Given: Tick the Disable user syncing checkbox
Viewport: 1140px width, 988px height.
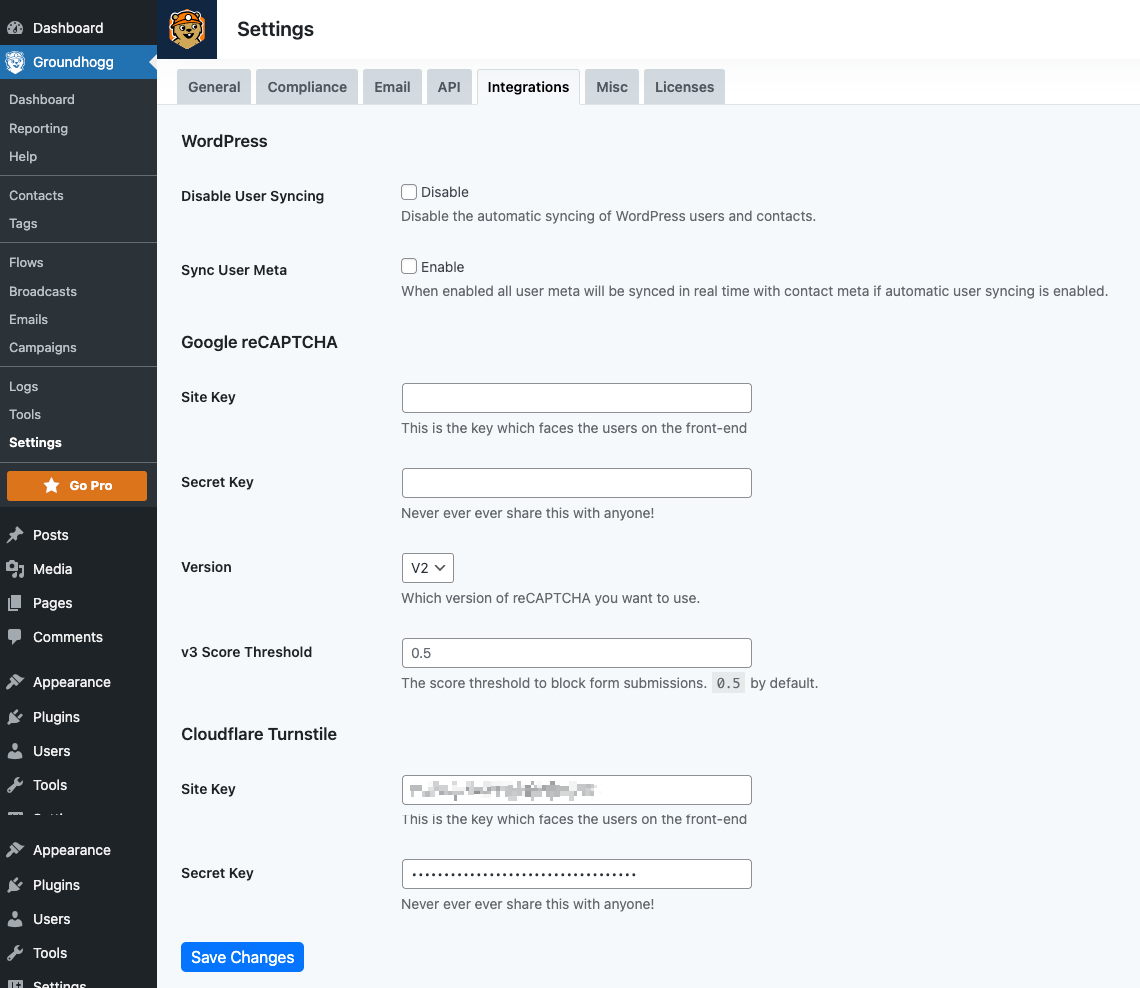Looking at the screenshot, I should click(409, 192).
